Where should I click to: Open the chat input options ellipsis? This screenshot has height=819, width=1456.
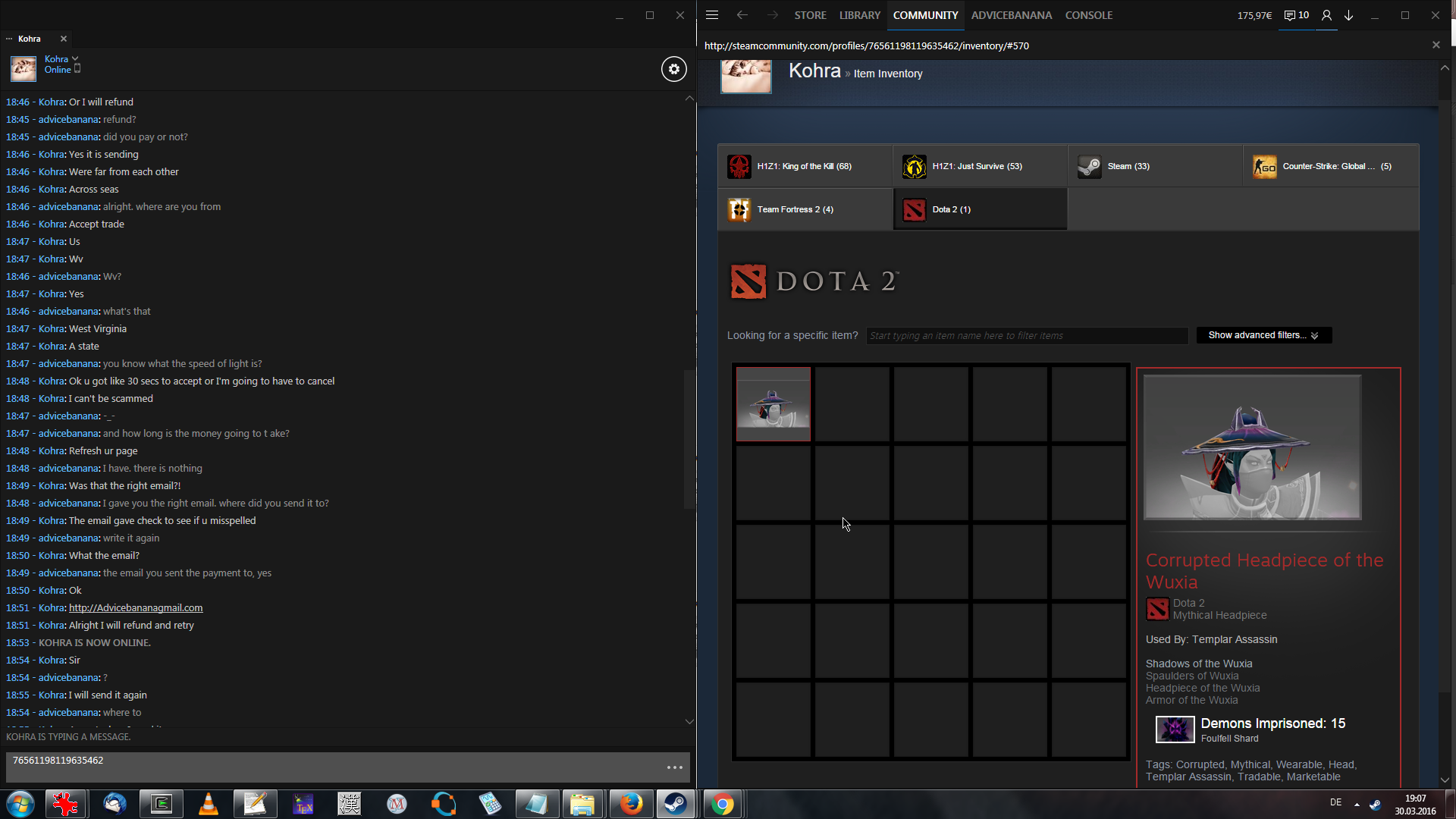click(674, 767)
